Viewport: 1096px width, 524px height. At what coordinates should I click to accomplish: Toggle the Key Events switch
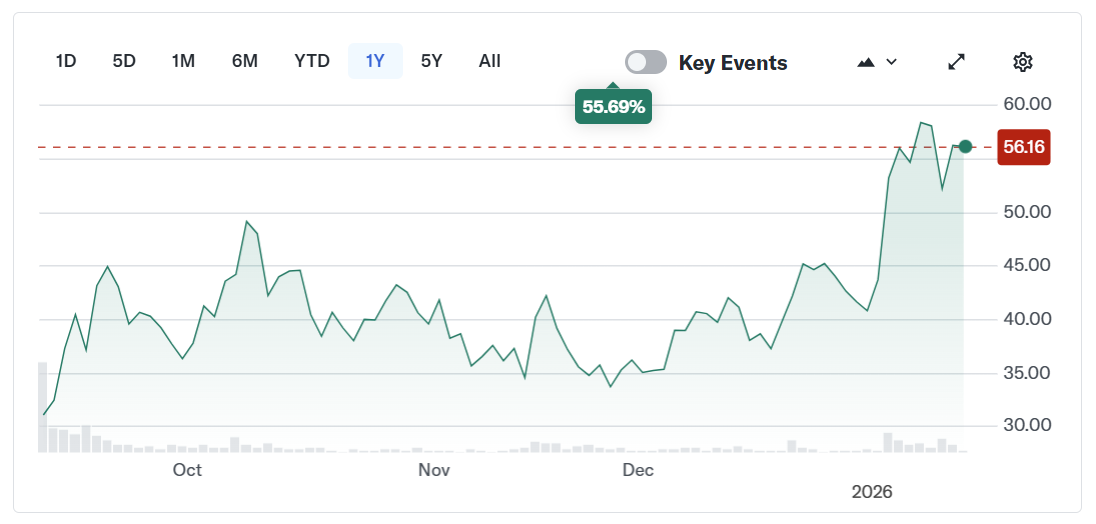click(646, 62)
